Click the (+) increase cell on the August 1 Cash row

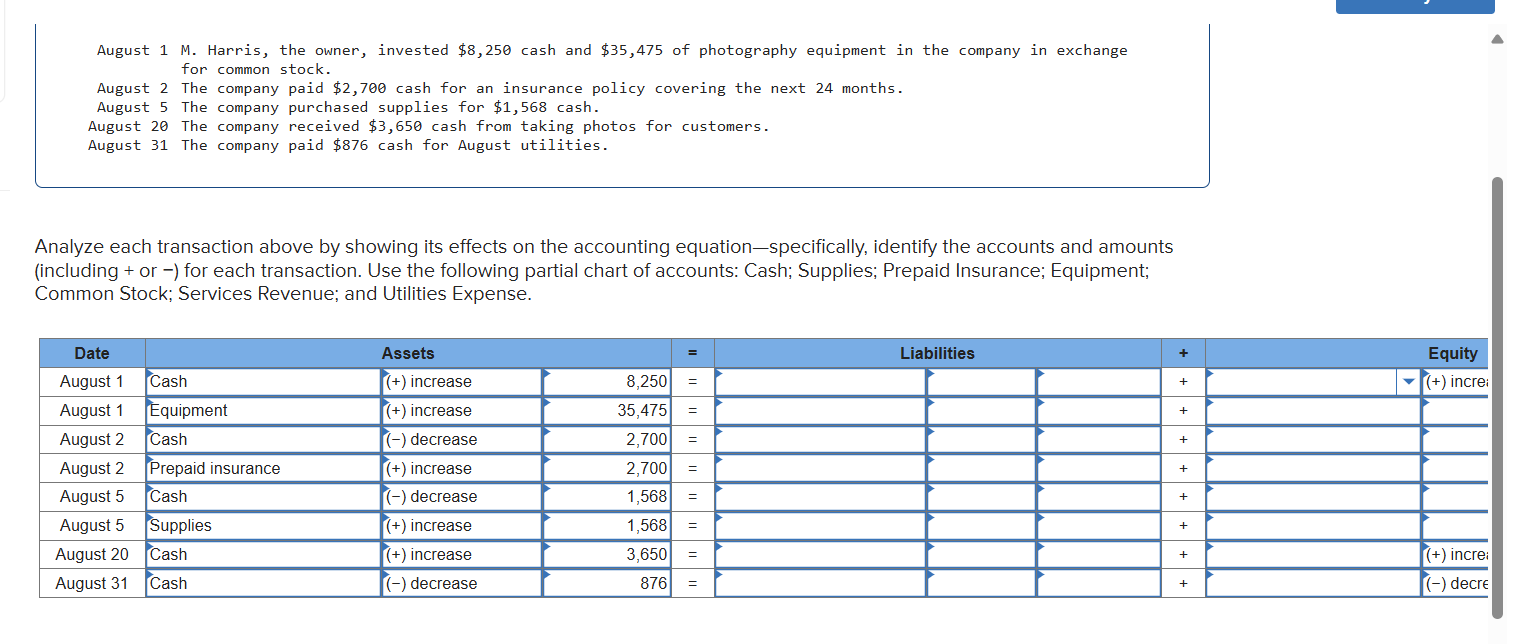click(x=460, y=381)
